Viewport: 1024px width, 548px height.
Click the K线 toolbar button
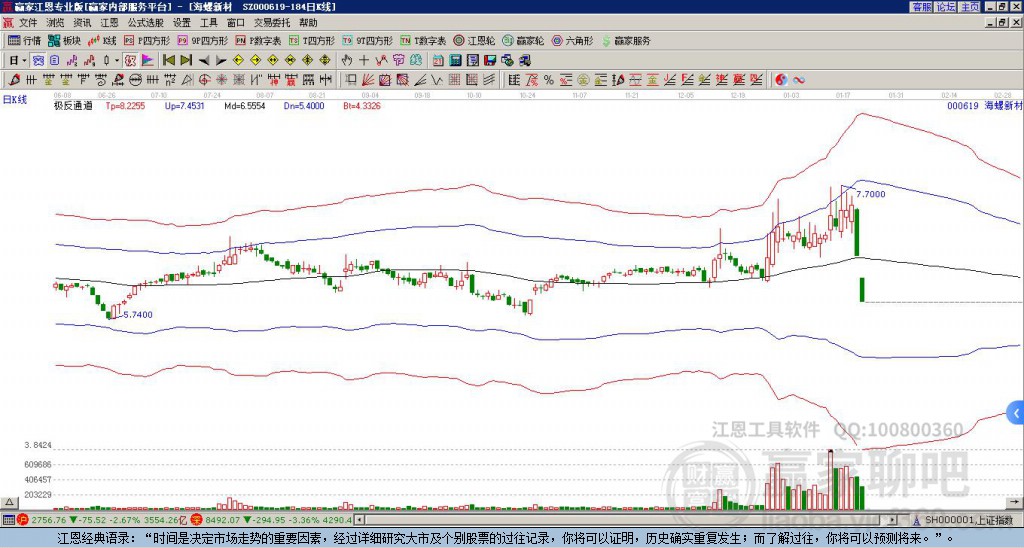coord(102,40)
